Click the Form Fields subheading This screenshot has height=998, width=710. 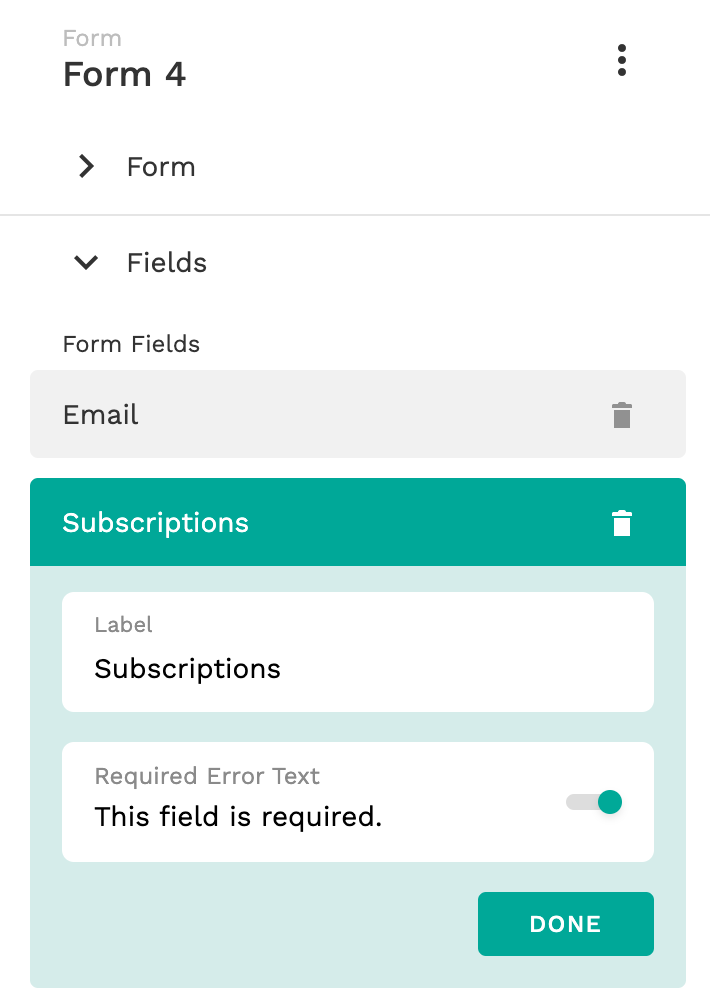pyautogui.click(x=131, y=344)
